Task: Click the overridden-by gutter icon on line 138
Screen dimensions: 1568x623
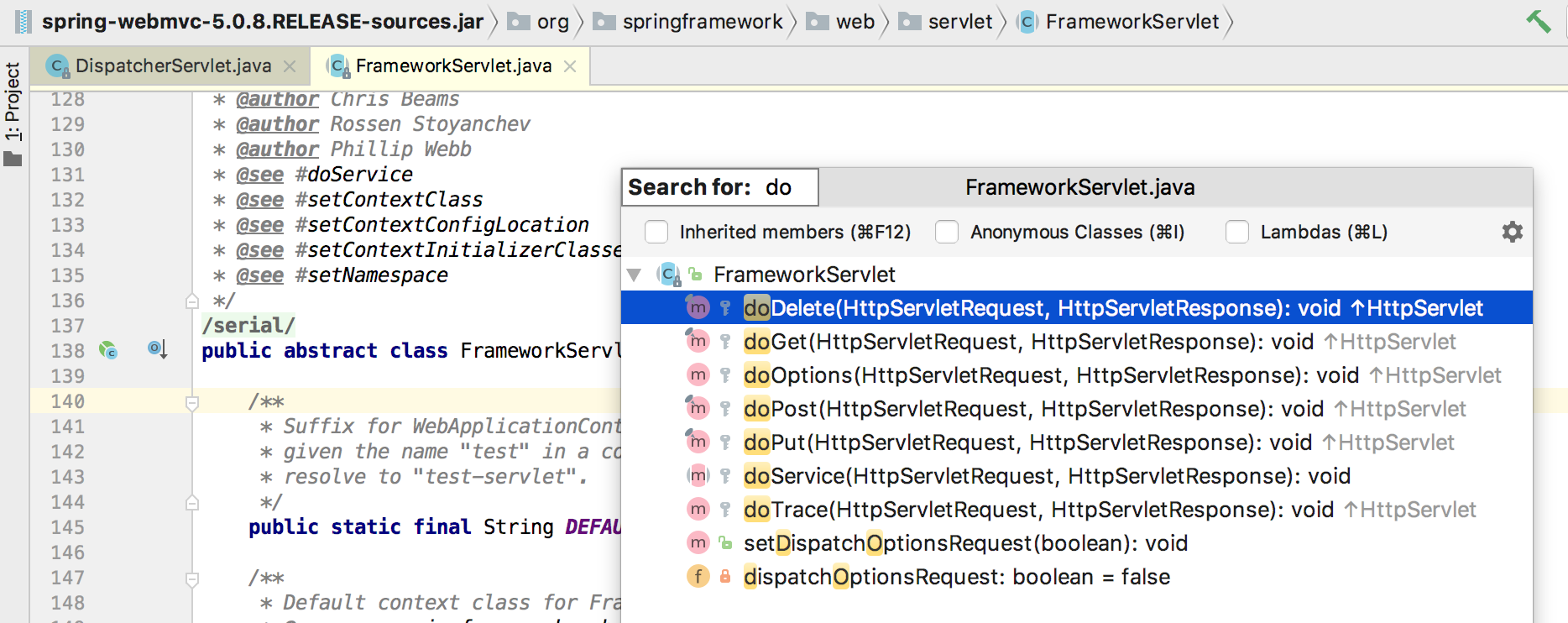Action: click(158, 349)
